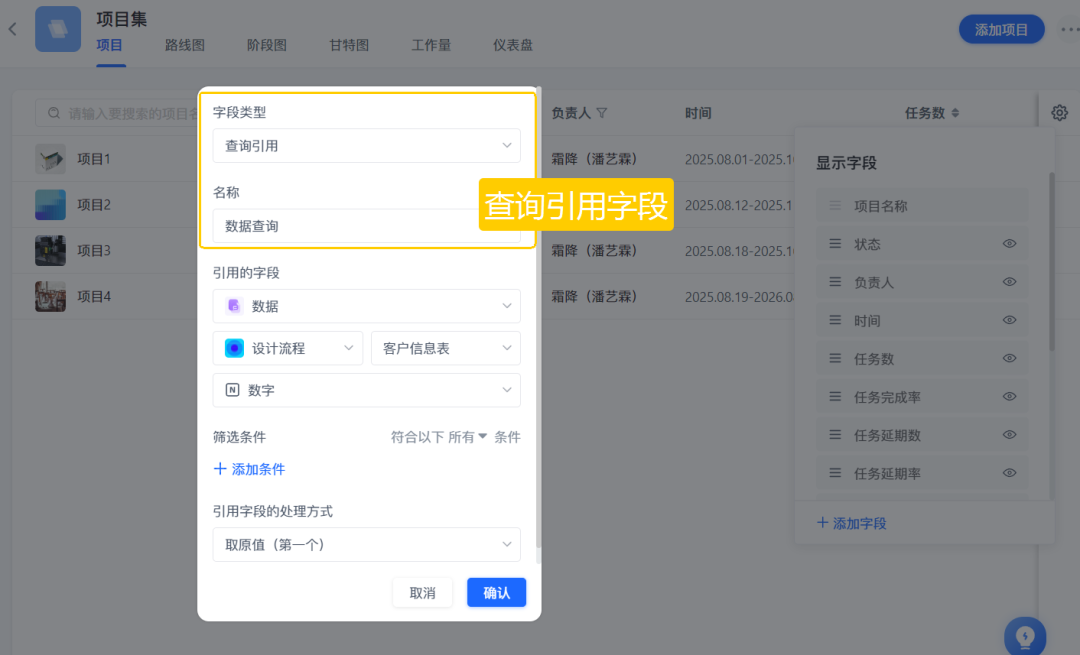
Task: Click the sort icon beside 任务数
Action: coord(955,113)
